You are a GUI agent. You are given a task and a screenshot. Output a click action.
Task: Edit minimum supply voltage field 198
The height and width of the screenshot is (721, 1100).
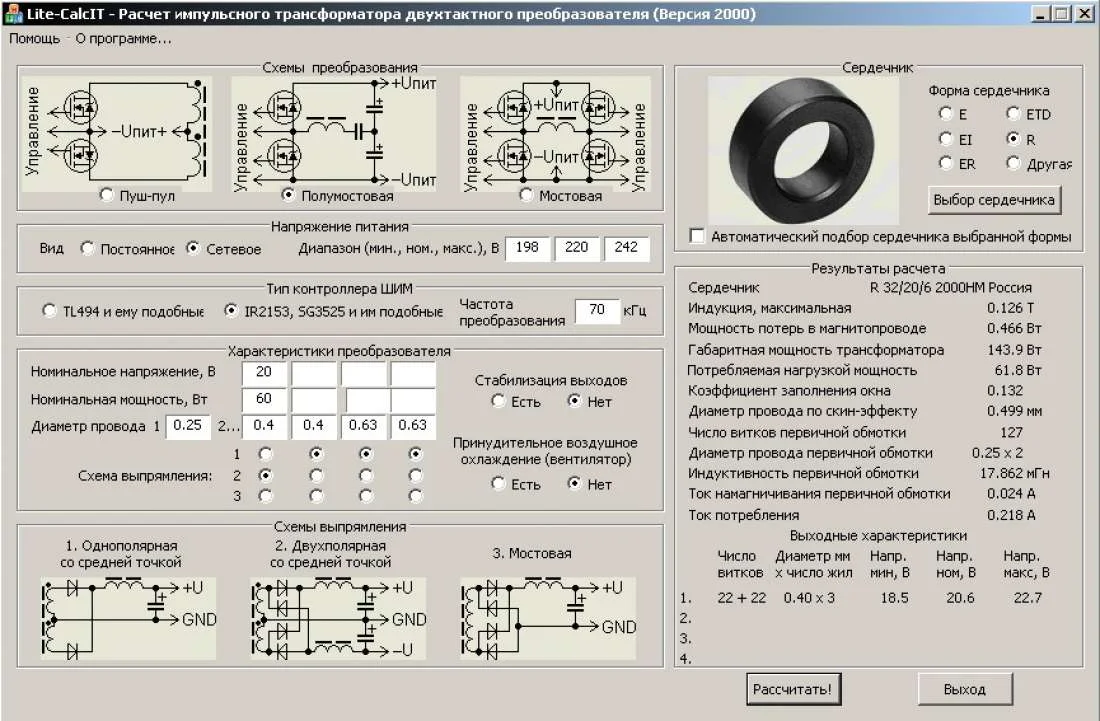pyautogui.click(x=527, y=248)
